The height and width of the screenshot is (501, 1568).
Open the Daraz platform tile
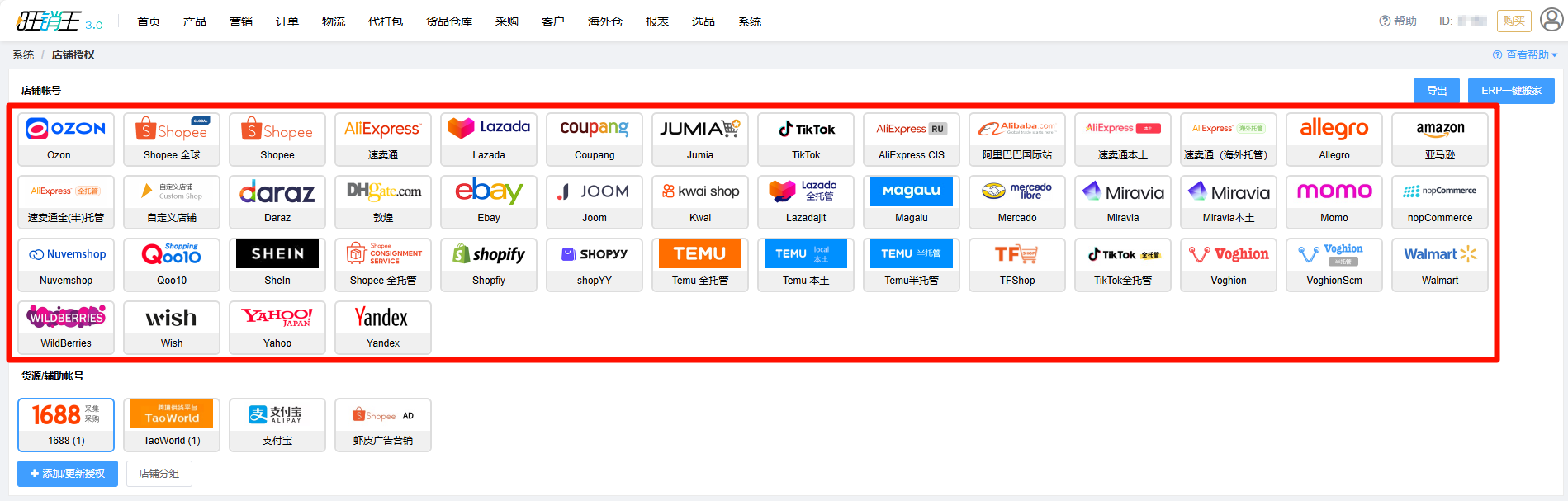(277, 202)
